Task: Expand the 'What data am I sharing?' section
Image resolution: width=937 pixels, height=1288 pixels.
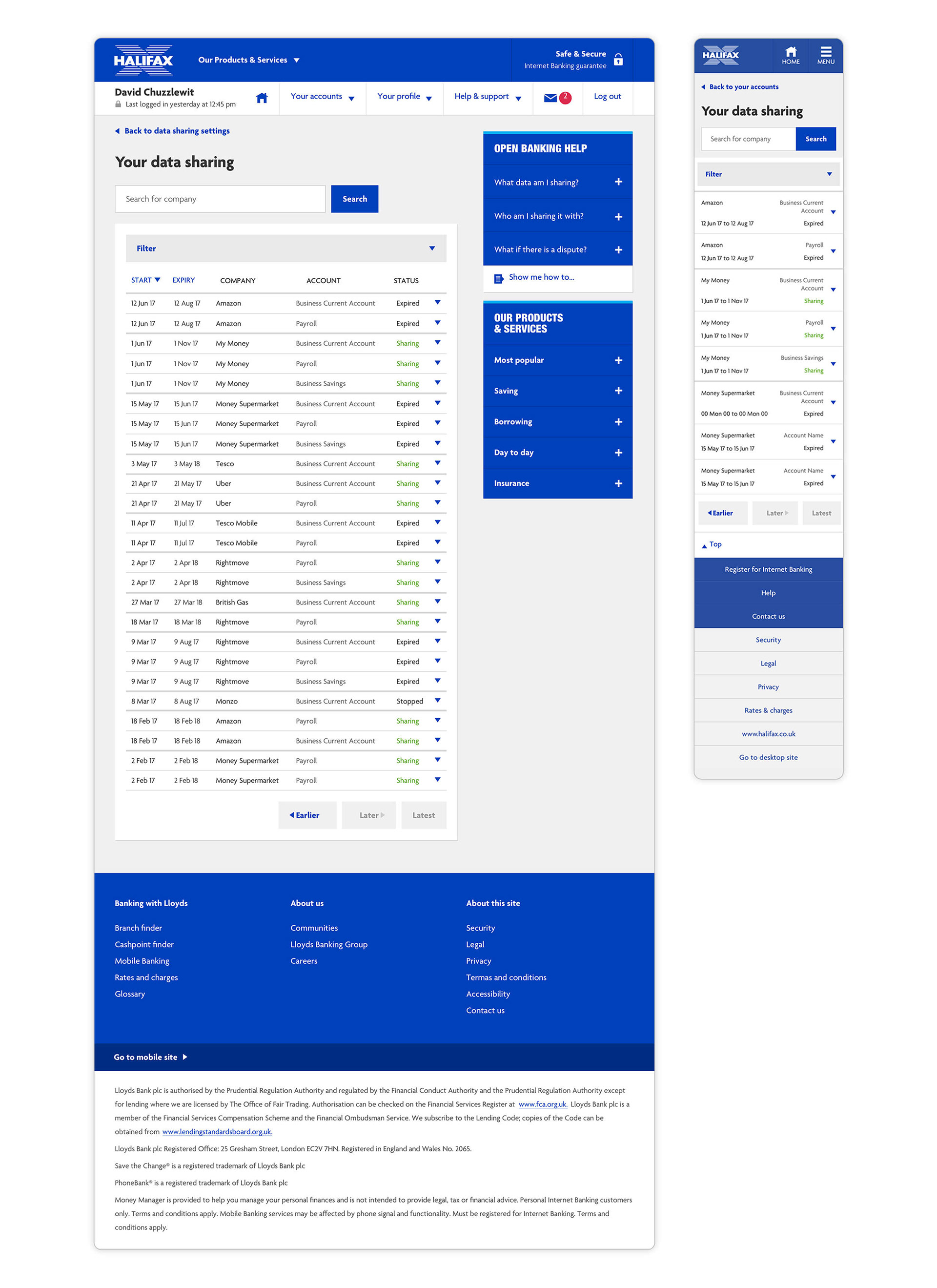Action: tap(618, 182)
